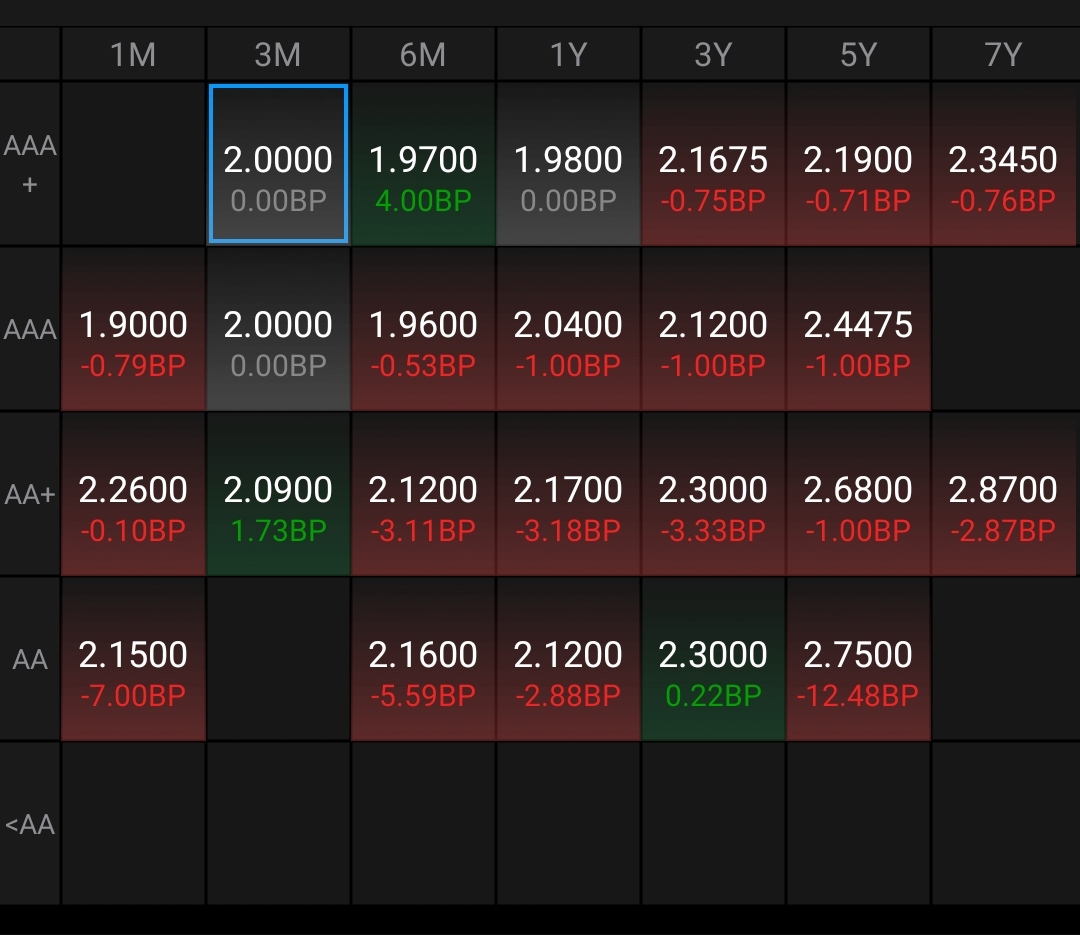Click the 7Y column header

pyautogui.click(x=1003, y=54)
